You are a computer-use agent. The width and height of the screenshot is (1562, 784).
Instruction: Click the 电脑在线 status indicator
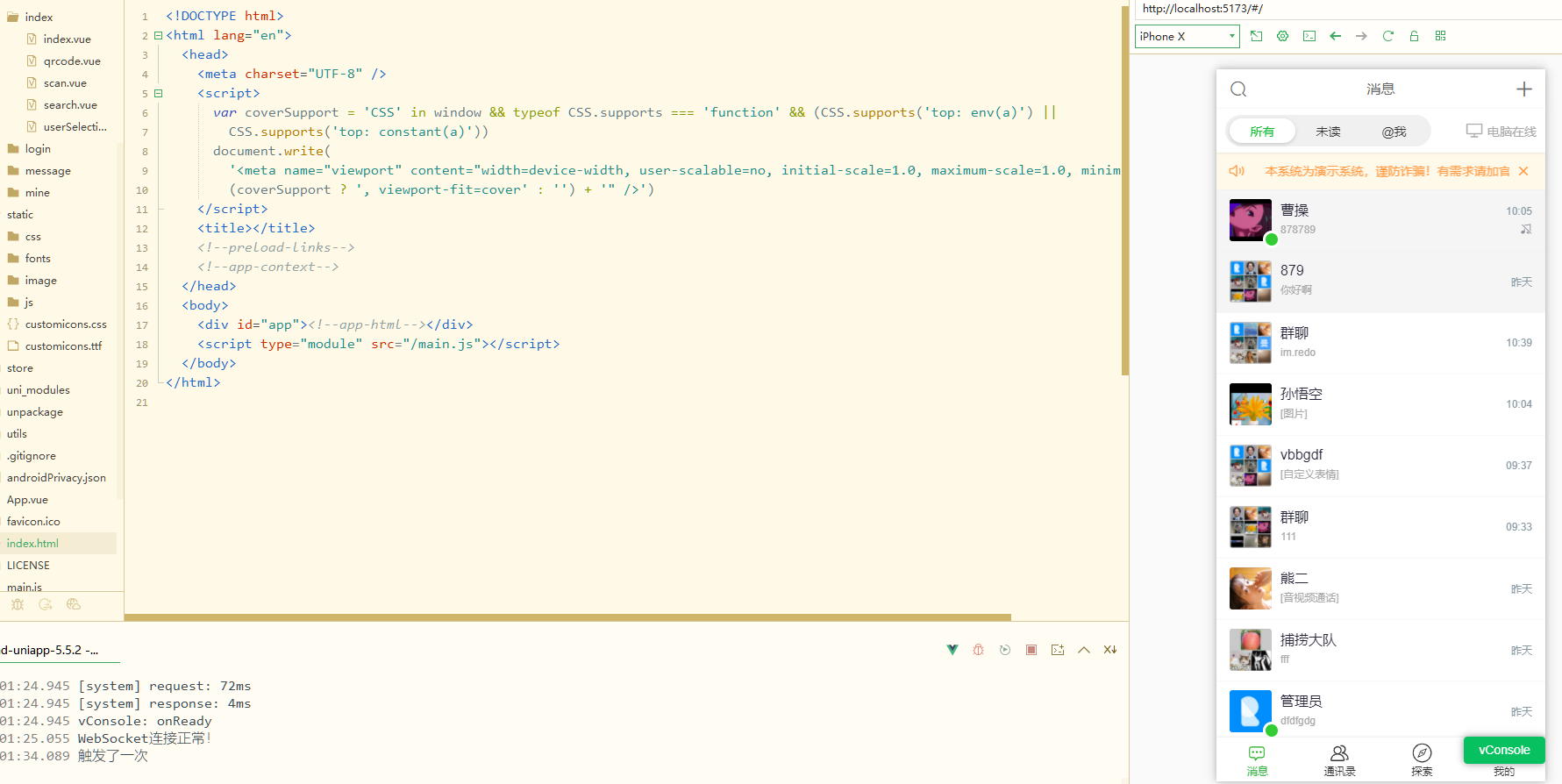click(1501, 132)
